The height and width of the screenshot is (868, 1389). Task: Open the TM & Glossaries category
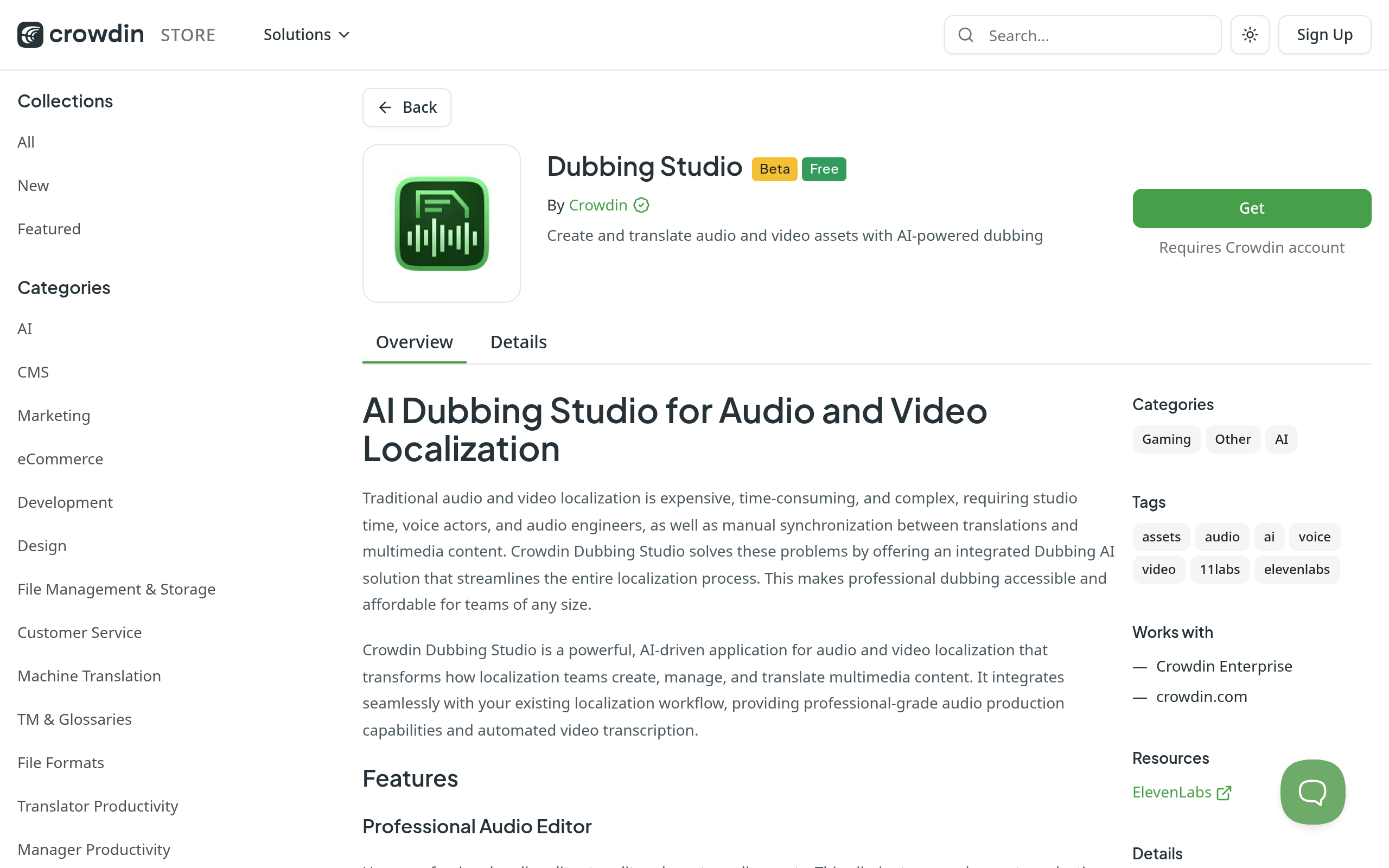(x=75, y=719)
